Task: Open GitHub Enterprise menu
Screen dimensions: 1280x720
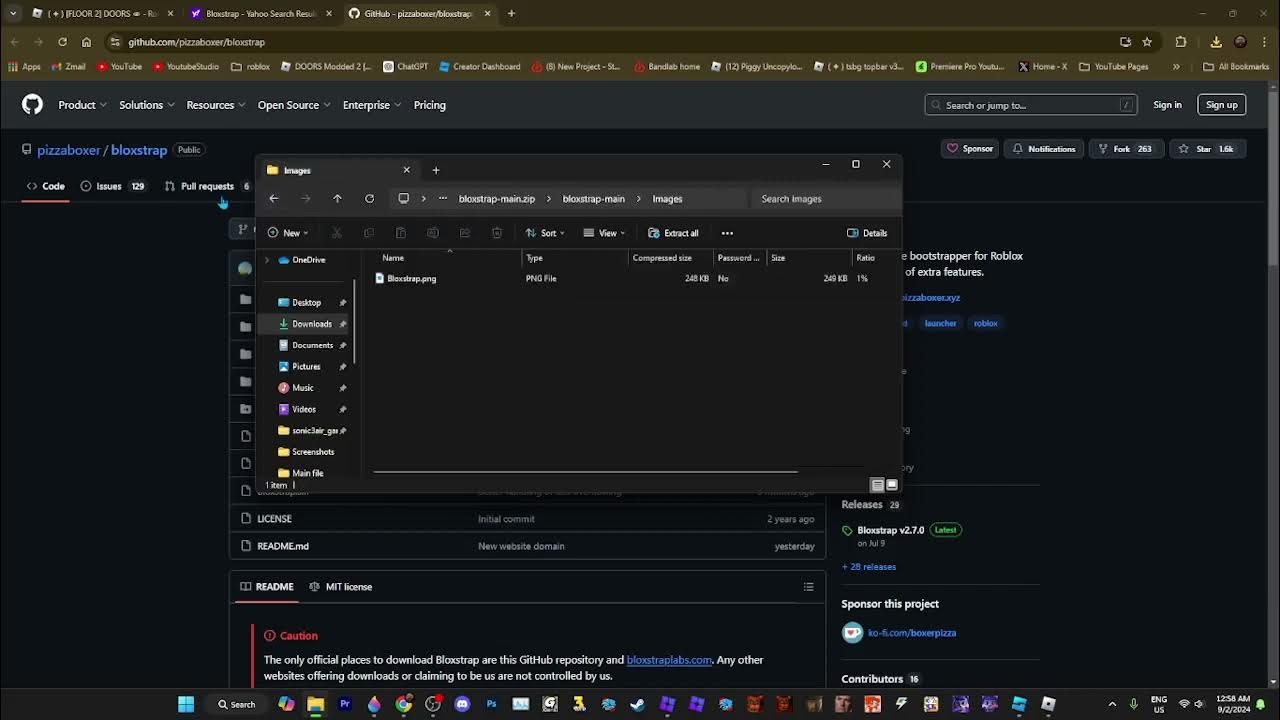Action: 372,105
